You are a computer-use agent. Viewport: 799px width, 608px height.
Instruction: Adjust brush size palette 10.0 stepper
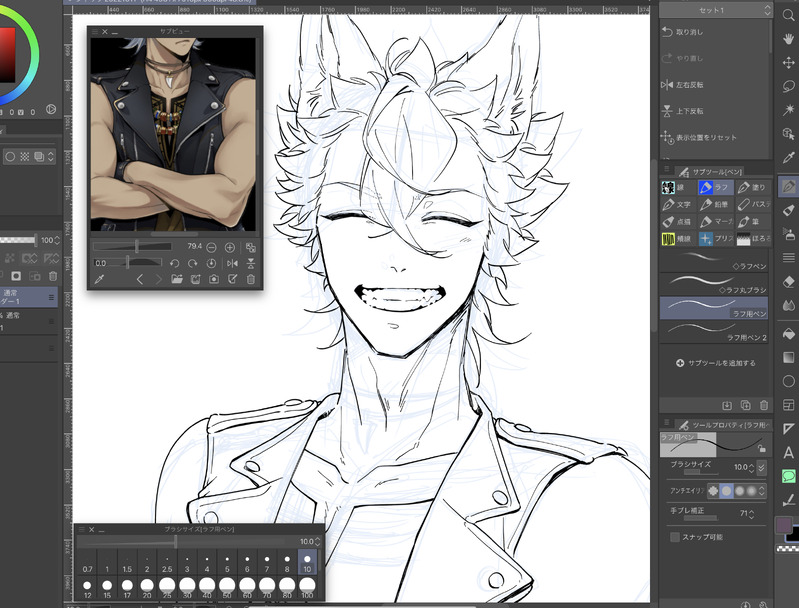[318, 541]
